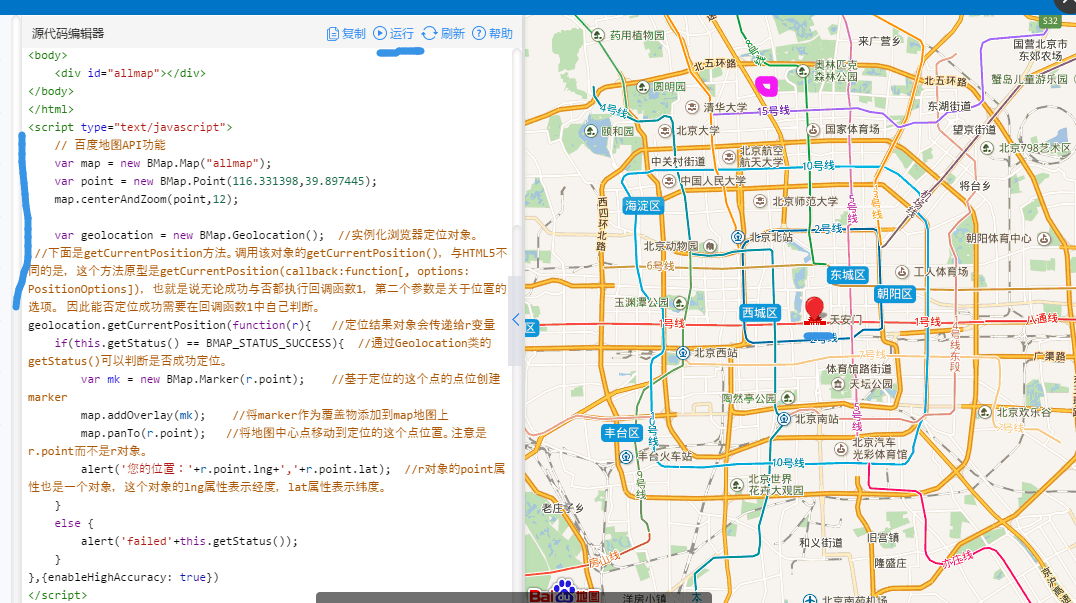Click the 北京西站 station icon
The width and height of the screenshot is (1076, 603).
tap(683, 353)
